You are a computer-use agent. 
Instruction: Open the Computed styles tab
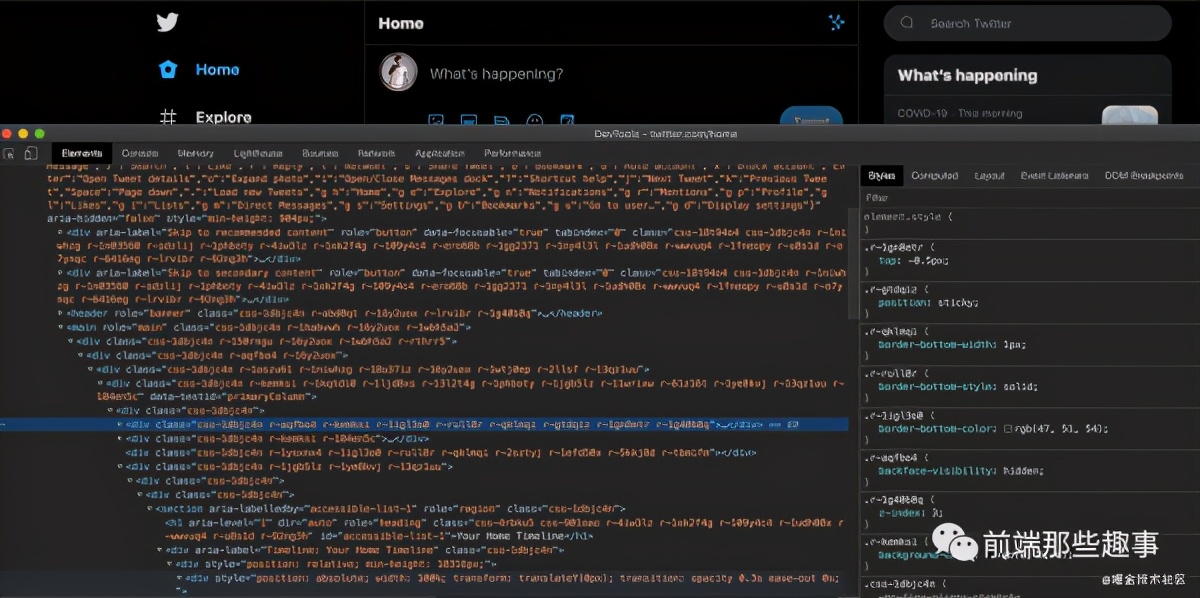[x=934, y=175]
